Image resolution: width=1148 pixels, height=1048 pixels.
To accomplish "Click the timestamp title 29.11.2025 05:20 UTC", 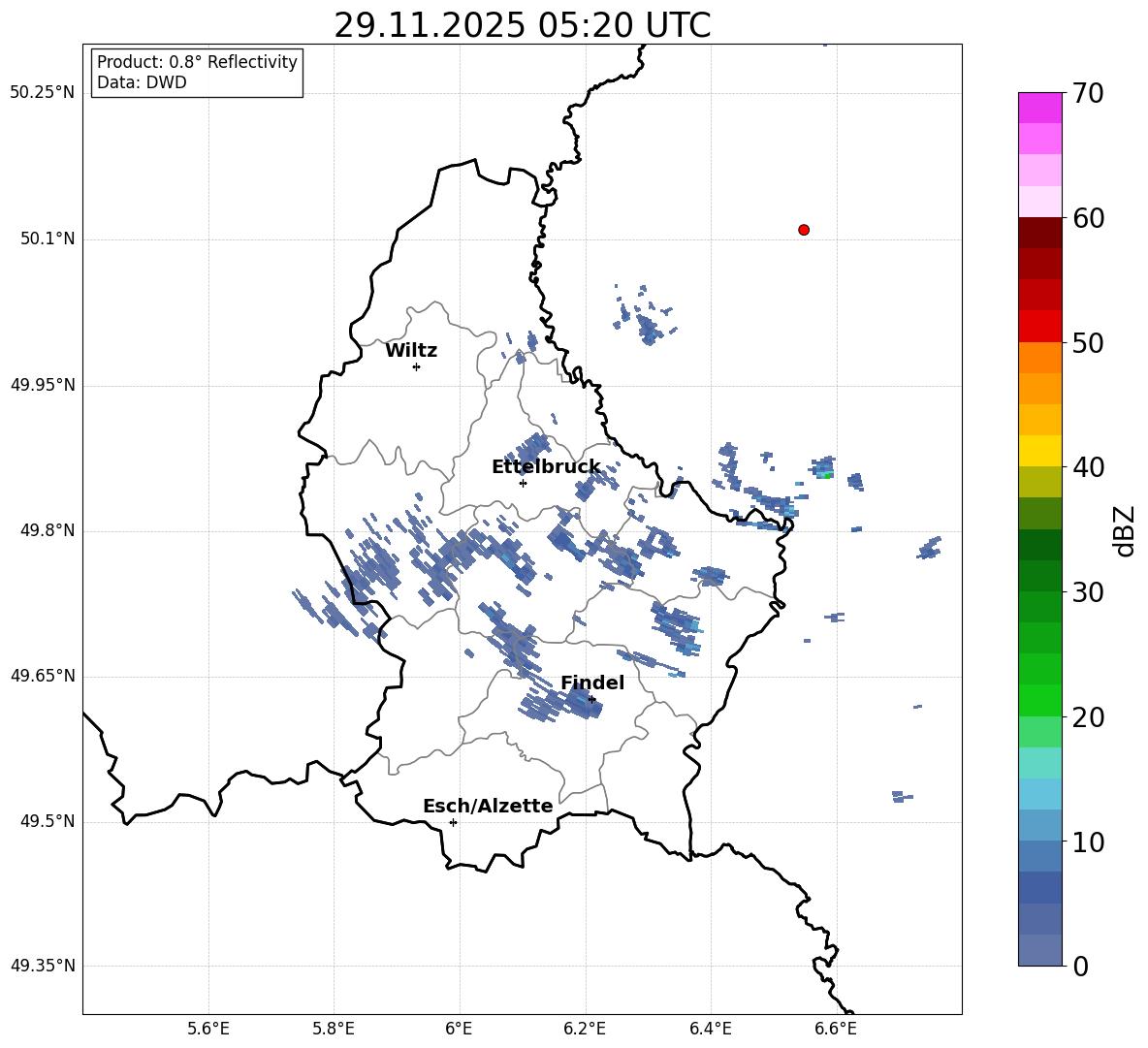I will [x=522, y=25].
